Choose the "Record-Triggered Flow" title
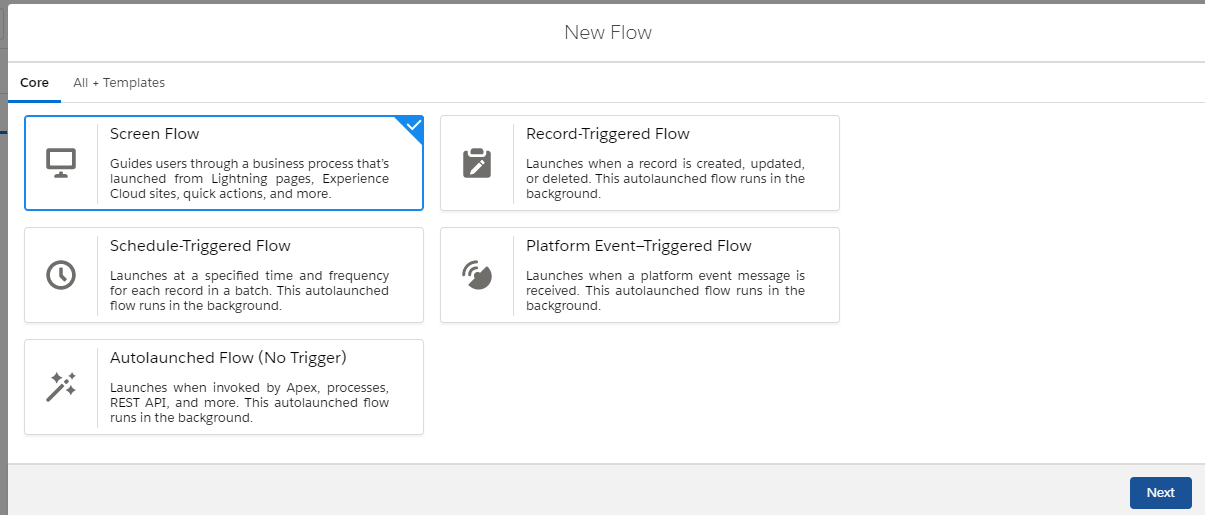1205x515 pixels. (x=607, y=134)
